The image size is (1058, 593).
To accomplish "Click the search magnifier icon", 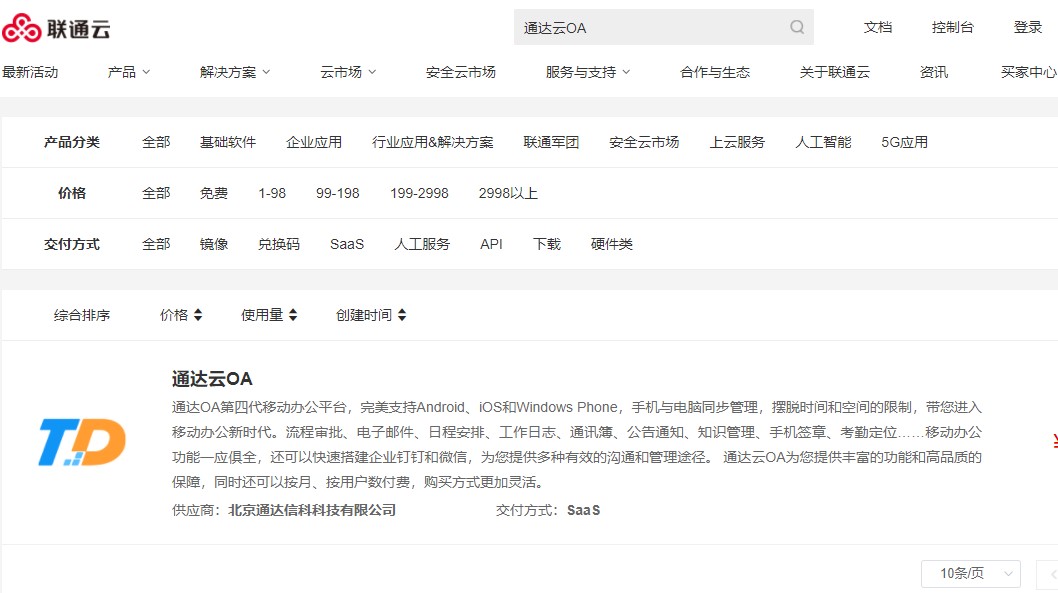I will tap(797, 27).
